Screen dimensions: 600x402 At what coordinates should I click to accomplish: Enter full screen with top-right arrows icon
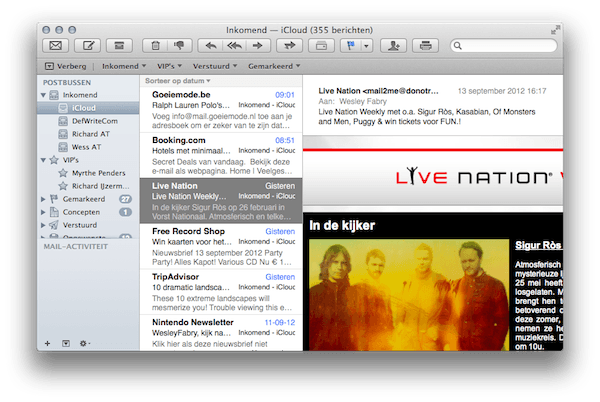pos(555,30)
